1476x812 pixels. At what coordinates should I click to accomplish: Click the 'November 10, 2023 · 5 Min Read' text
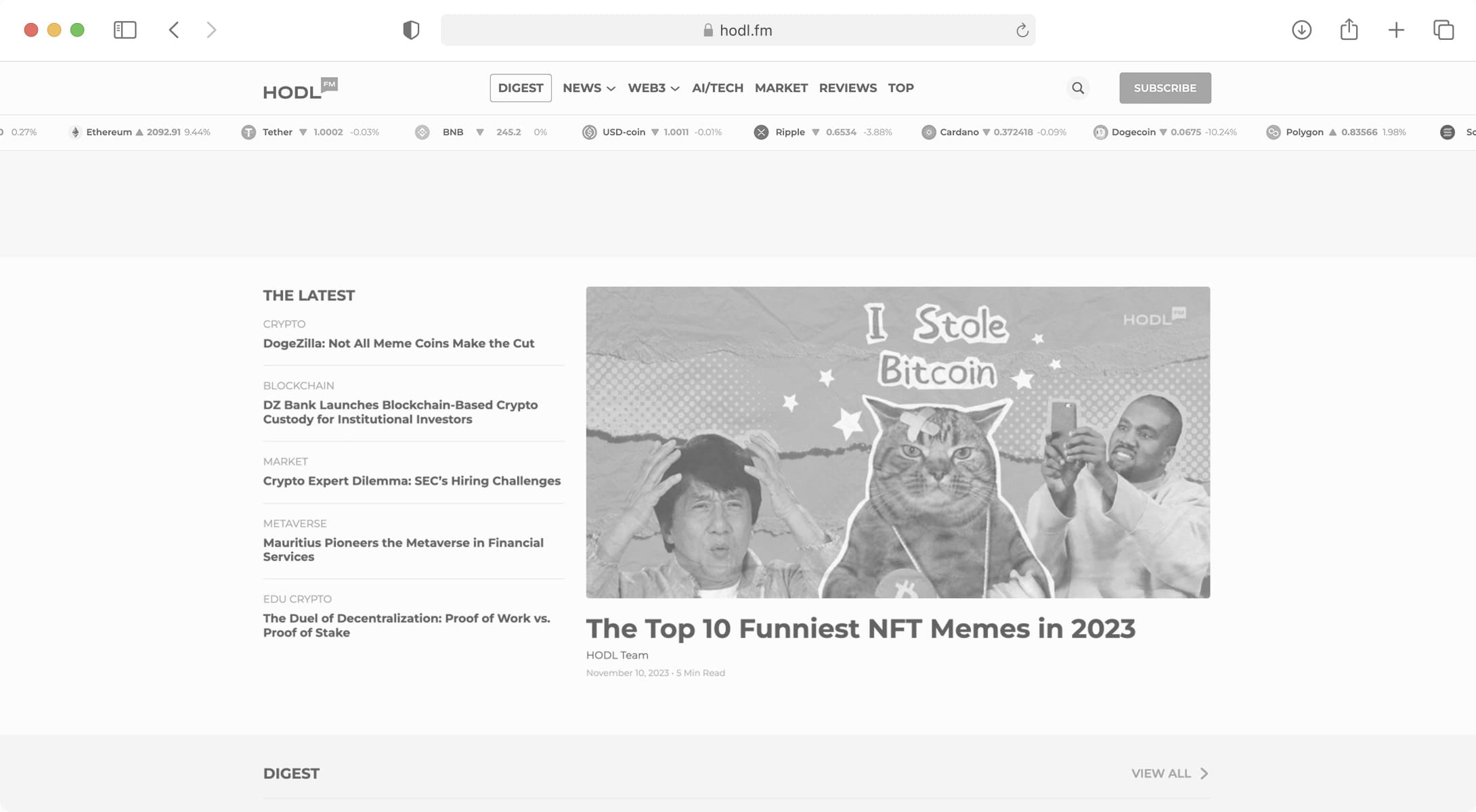[x=655, y=673]
